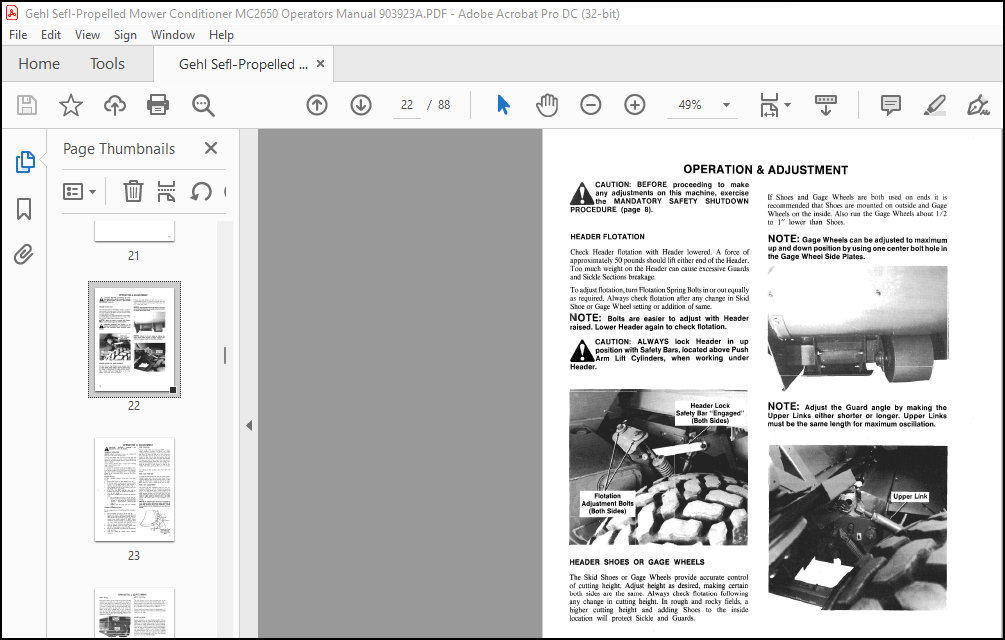Delete selected page trash icon

[x=133, y=191]
